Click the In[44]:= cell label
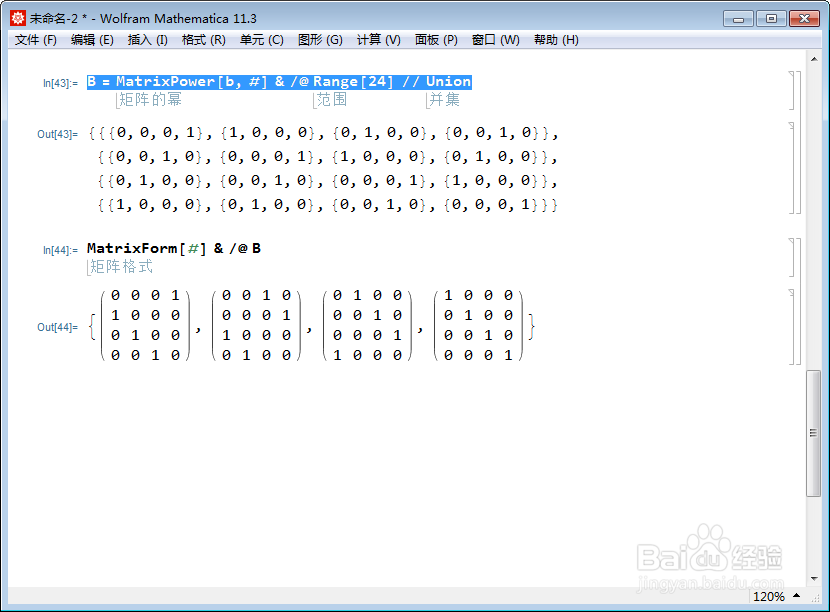The height and width of the screenshot is (612, 830). tap(60, 250)
